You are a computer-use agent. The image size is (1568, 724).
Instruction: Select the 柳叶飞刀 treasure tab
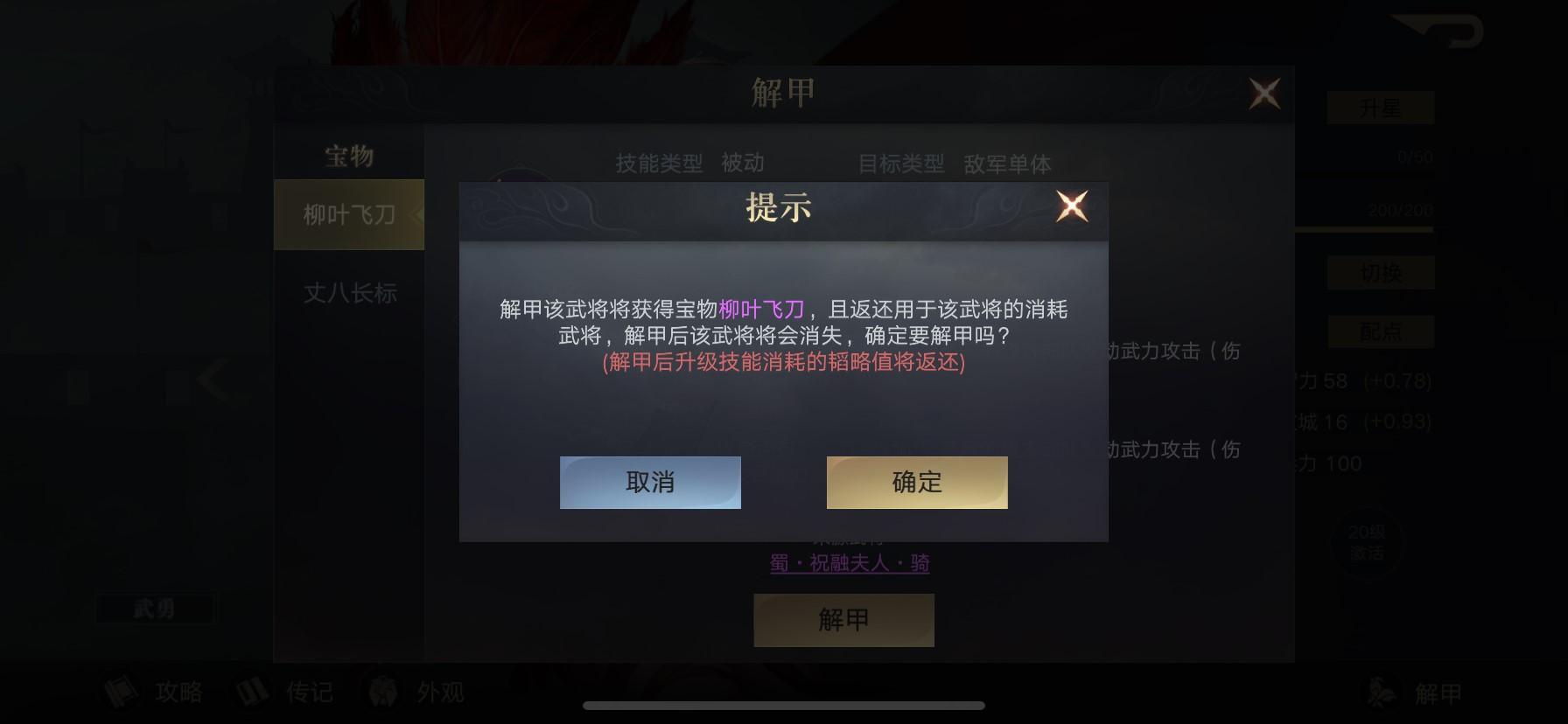point(349,215)
